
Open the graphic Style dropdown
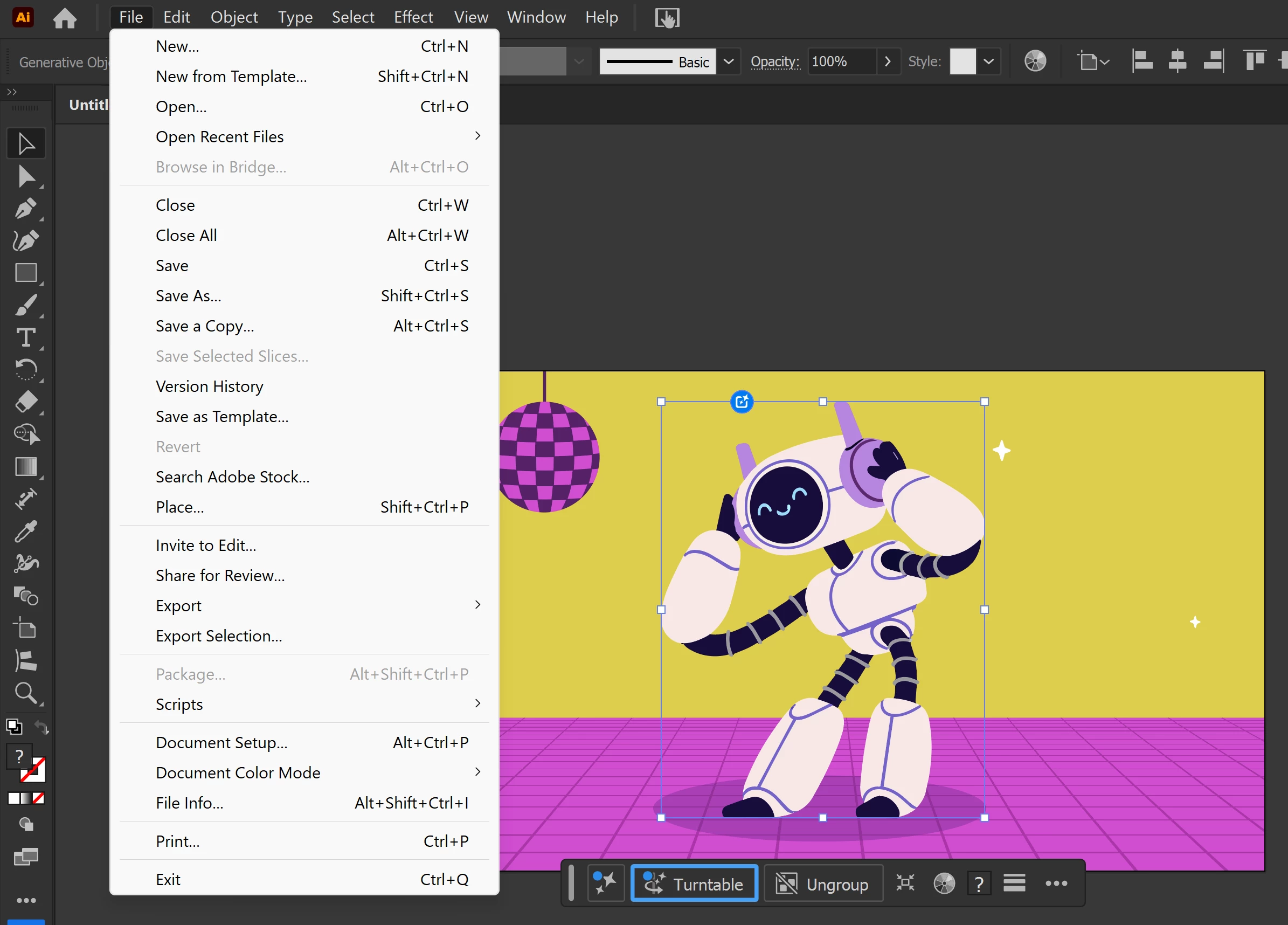988,61
